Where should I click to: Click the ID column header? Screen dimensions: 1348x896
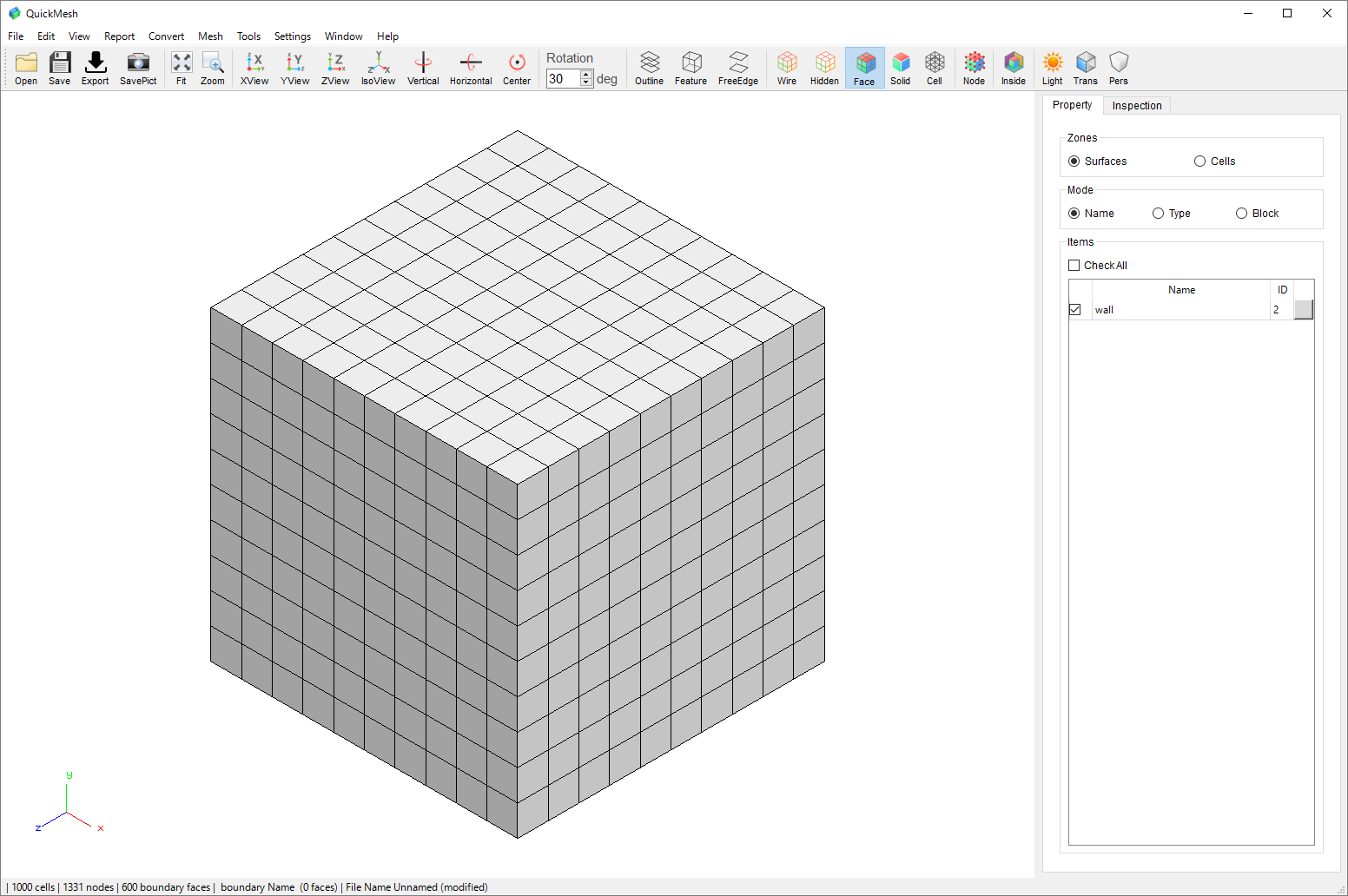click(1282, 290)
